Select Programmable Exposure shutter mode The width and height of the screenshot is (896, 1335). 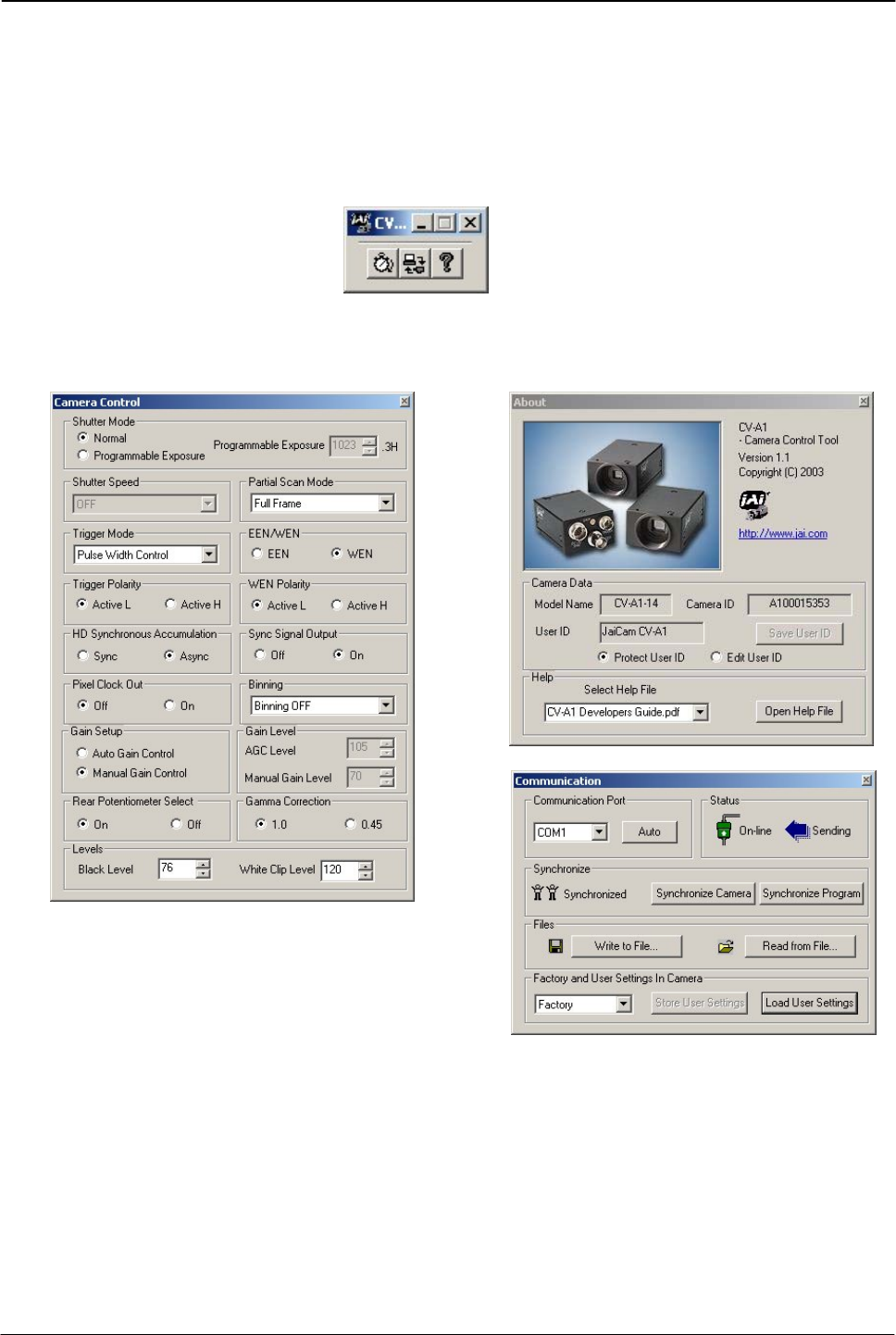83,455
